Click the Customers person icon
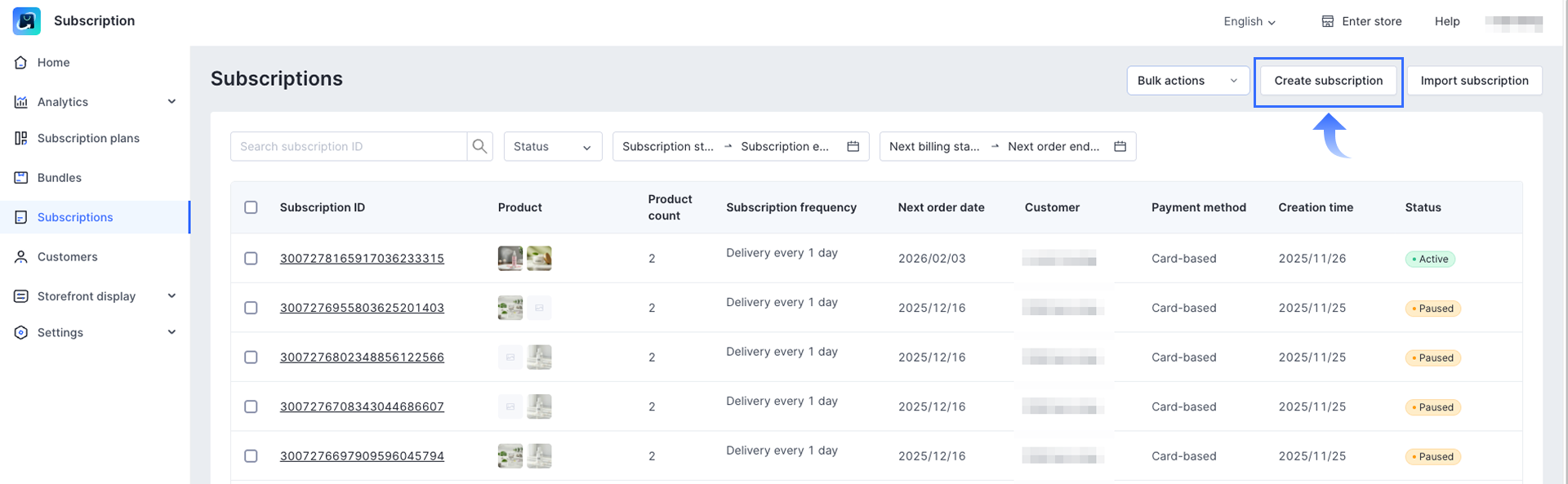 click(x=21, y=257)
